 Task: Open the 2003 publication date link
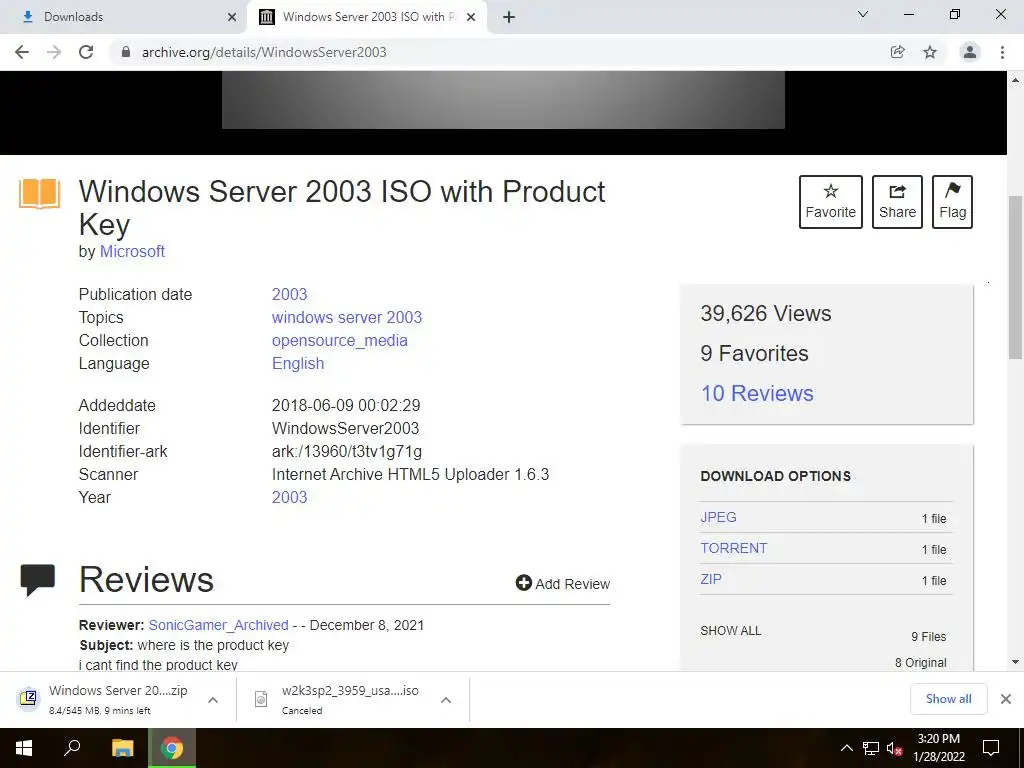289,295
